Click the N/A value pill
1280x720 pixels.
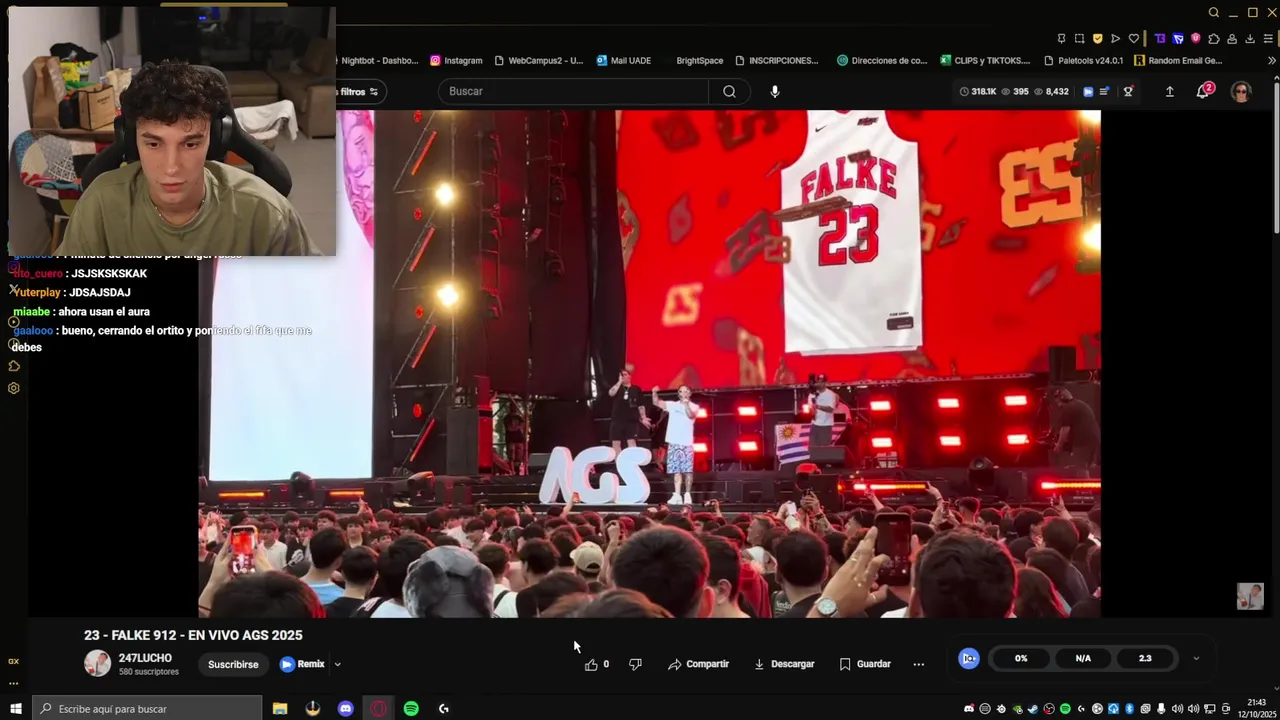(1083, 658)
